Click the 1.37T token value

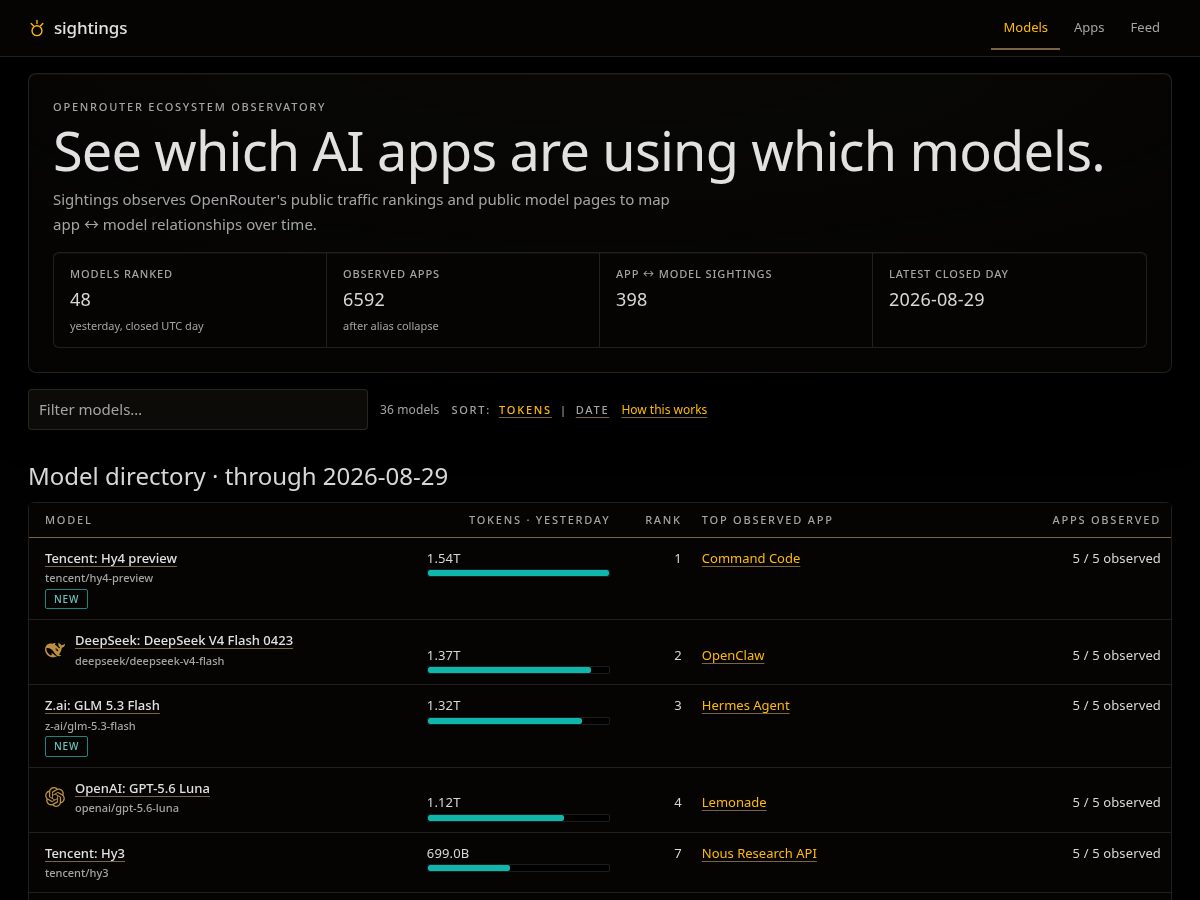coord(444,655)
